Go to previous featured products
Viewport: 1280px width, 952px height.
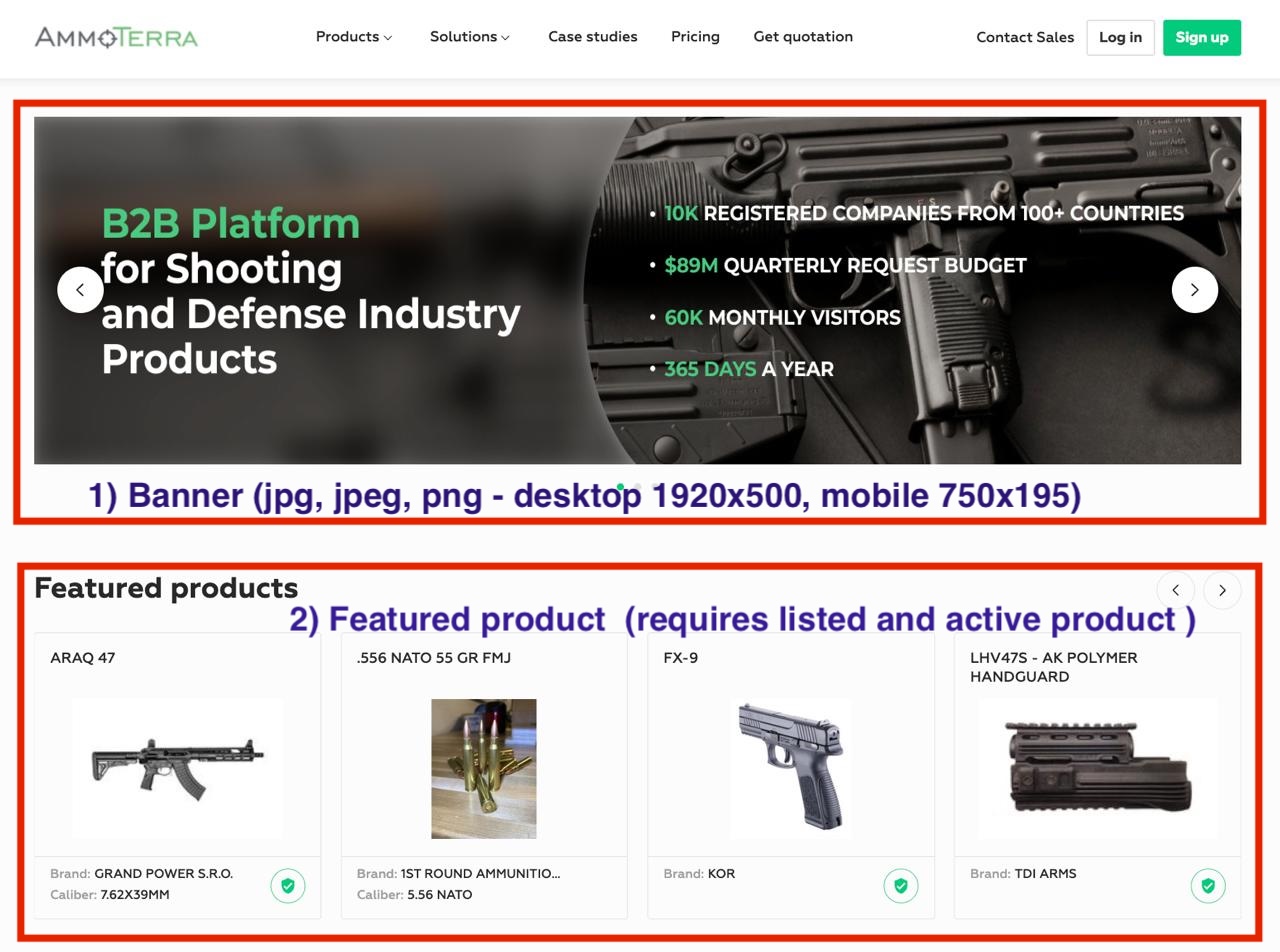1176,590
